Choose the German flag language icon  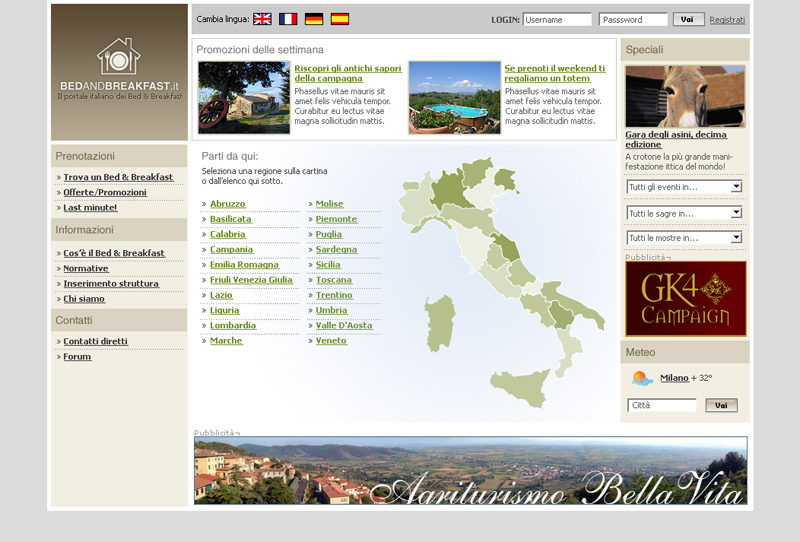coord(314,19)
